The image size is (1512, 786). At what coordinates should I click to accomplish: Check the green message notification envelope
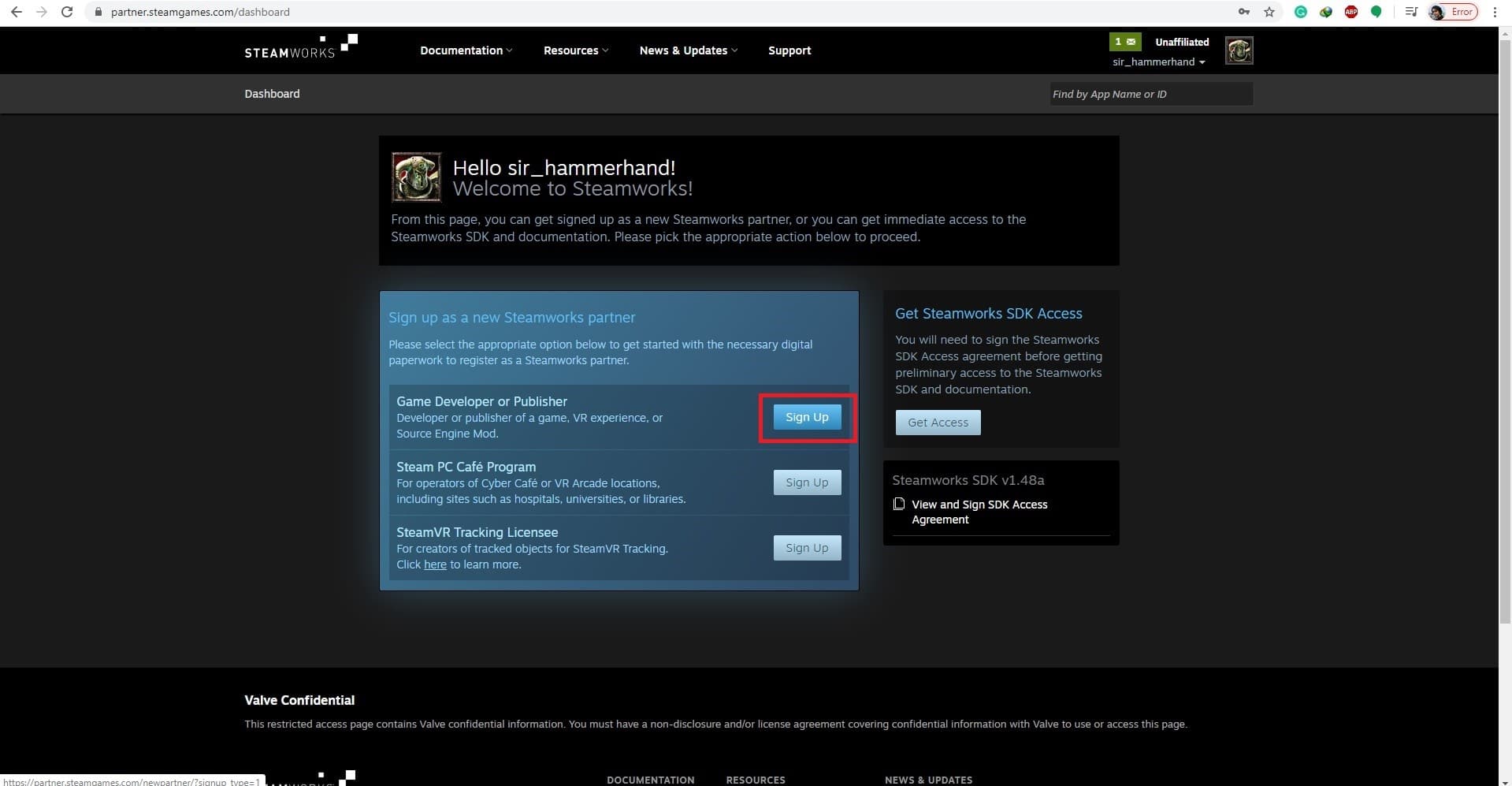1124,41
